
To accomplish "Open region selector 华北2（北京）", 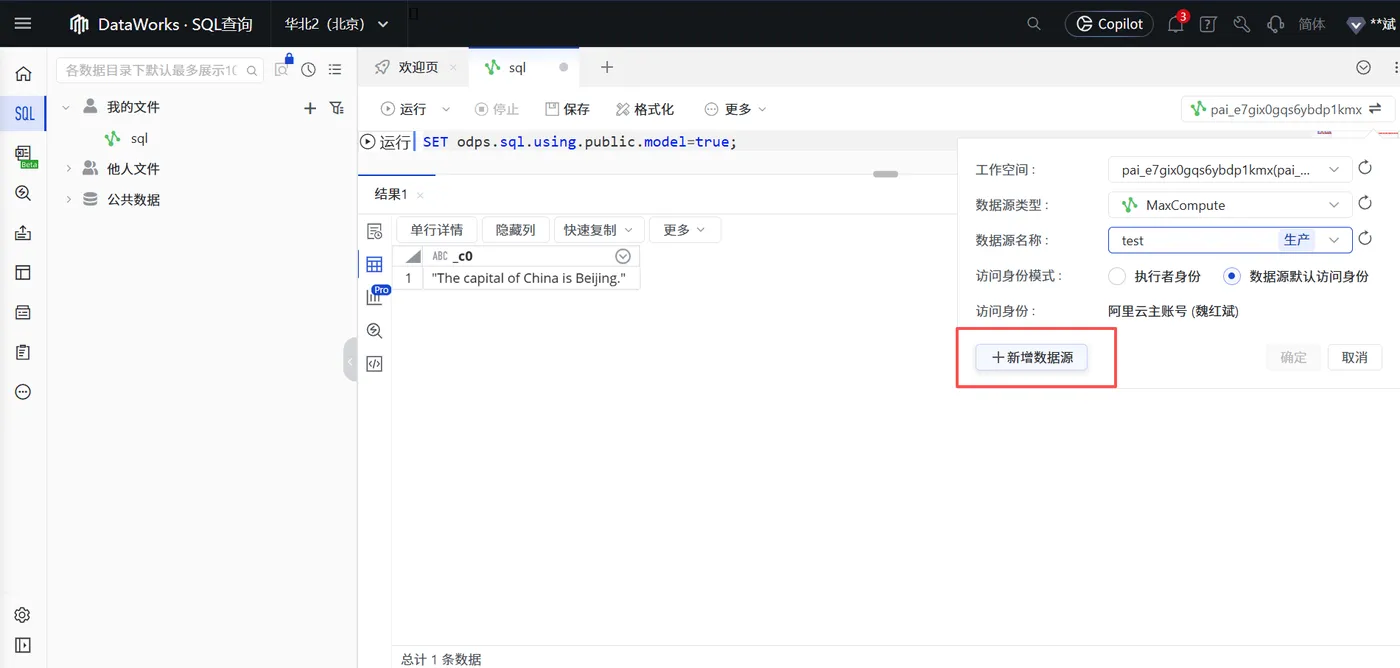I will pos(336,24).
